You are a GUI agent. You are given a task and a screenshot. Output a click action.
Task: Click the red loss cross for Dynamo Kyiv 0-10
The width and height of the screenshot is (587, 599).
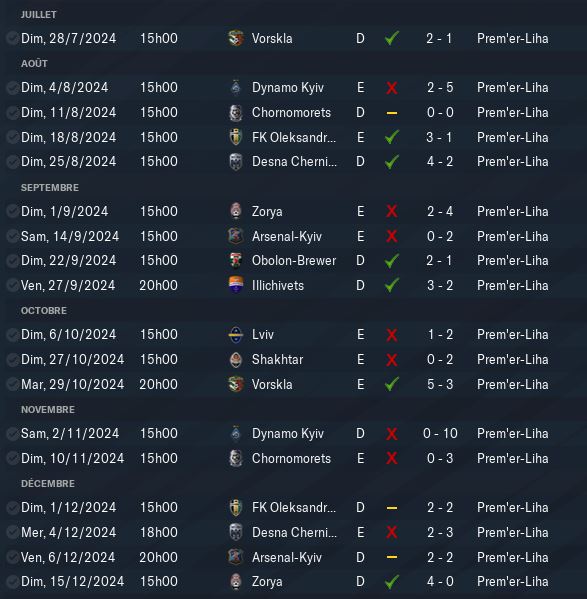coord(392,434)
